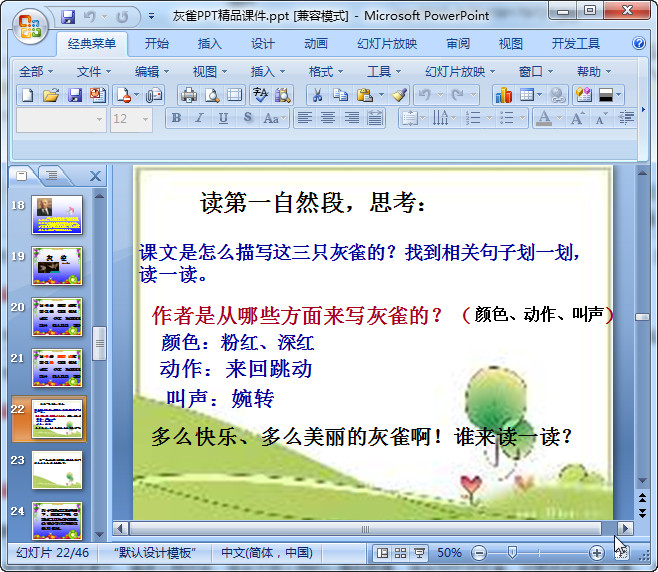Image resolution: width=658 pixels, height=572 pixels.
Task: Go to previous slide double-arrow button
Action: click(642, 498)
